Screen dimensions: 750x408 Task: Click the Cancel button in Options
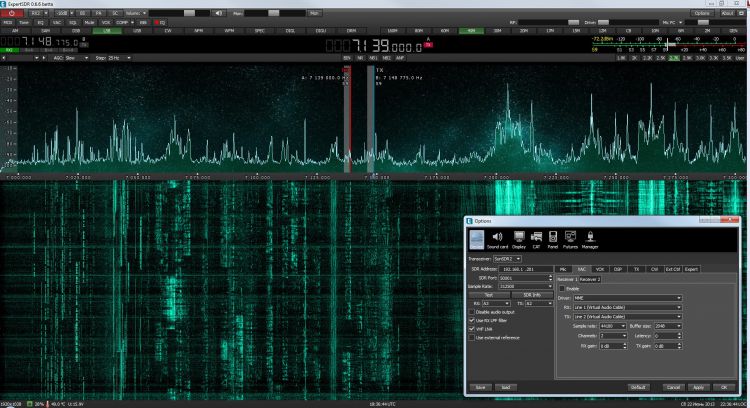click(x=673, y=387)
